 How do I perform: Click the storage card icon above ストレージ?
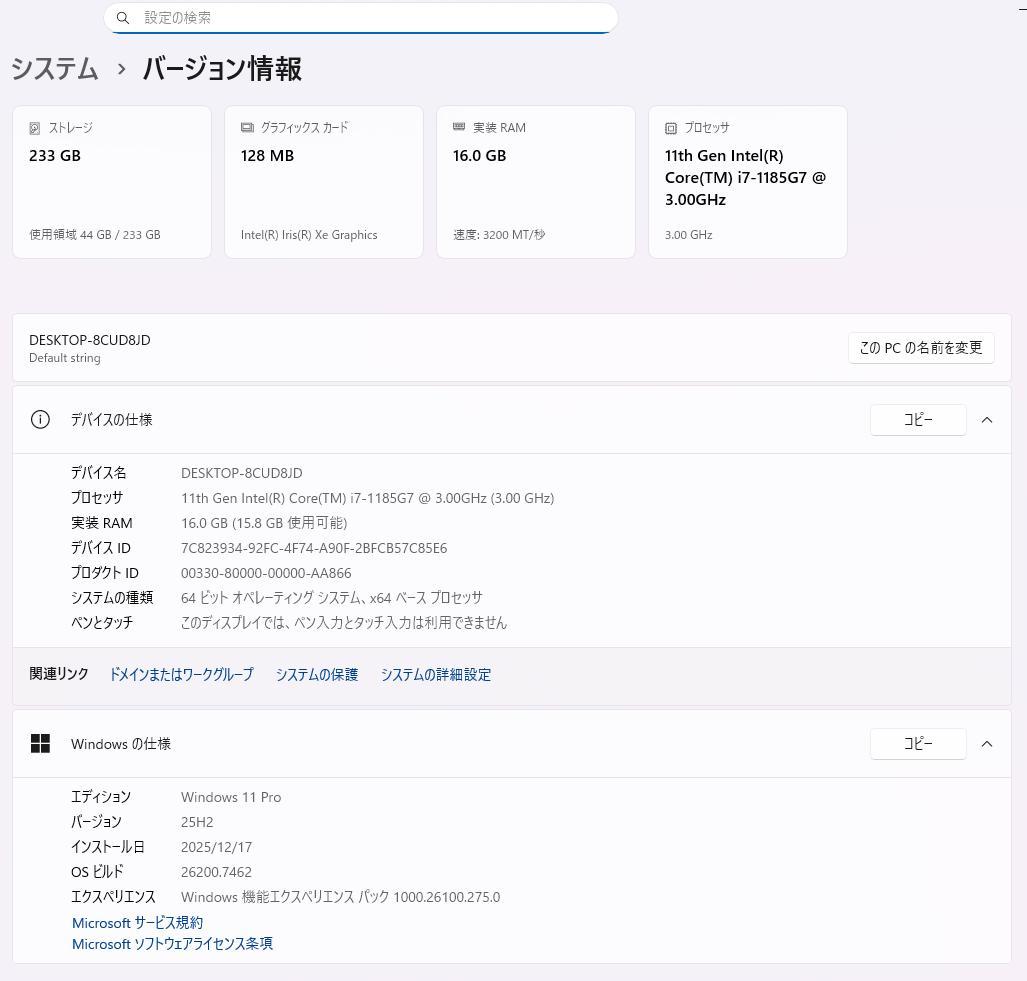click(35, 127)
